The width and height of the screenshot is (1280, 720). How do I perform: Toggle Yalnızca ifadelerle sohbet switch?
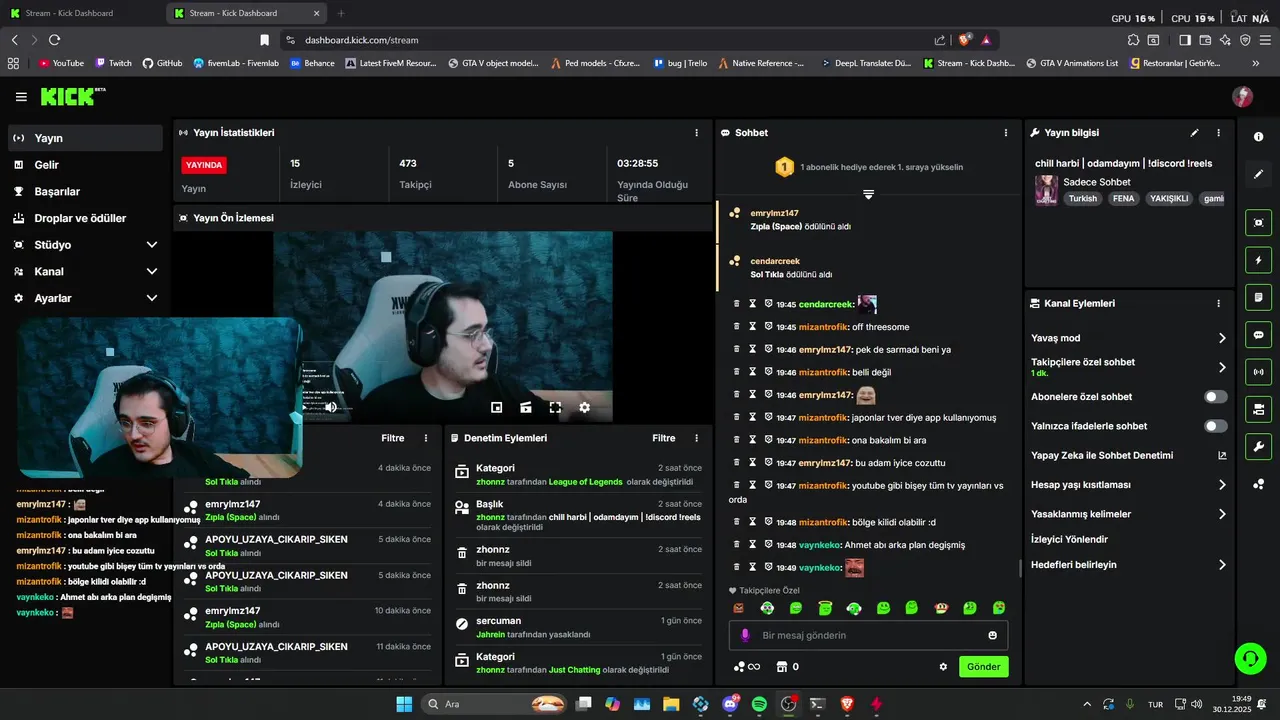(x=1215, y=426)
